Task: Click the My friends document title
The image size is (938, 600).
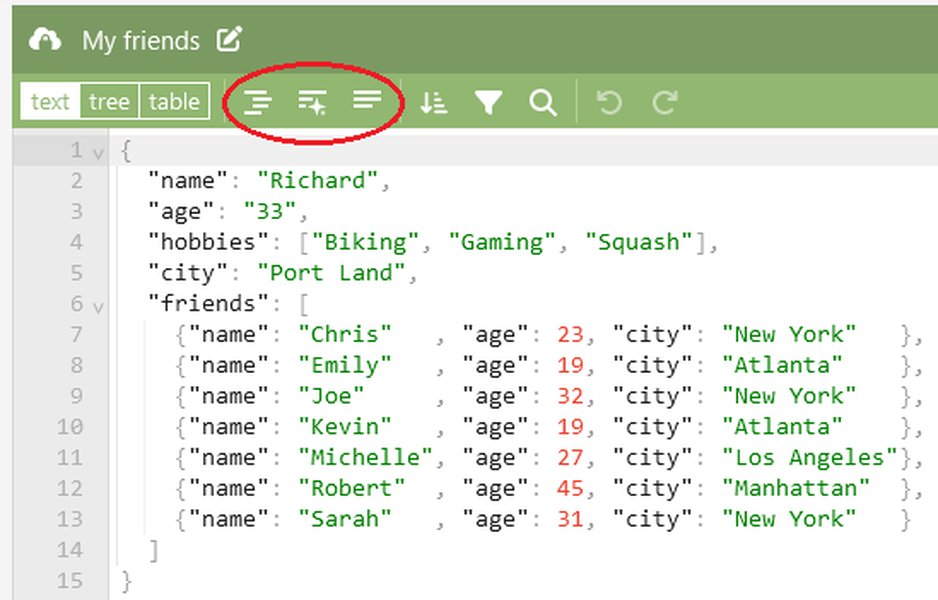Action: click(141, 41)
